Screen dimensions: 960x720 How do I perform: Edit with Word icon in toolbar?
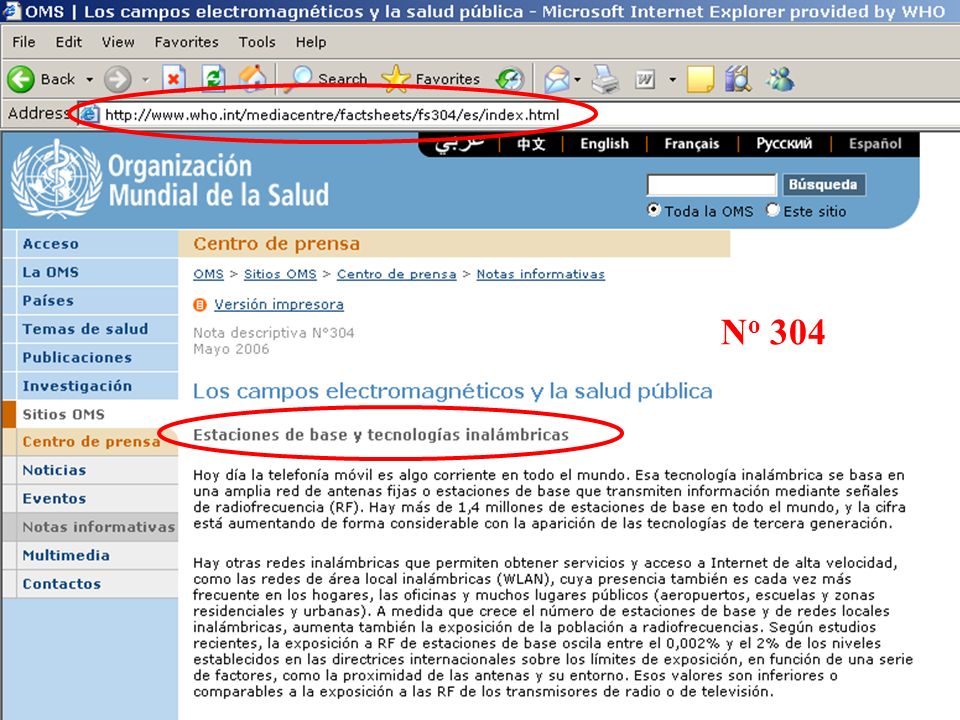(x=645, y=79)
